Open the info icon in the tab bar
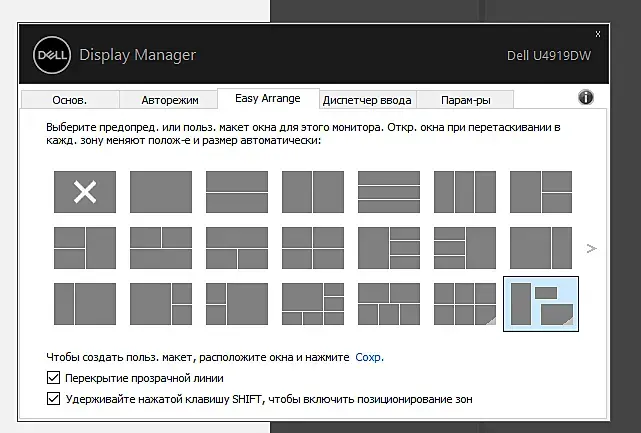The height and width of the screenshot is (433, 641). coord(586,97)
